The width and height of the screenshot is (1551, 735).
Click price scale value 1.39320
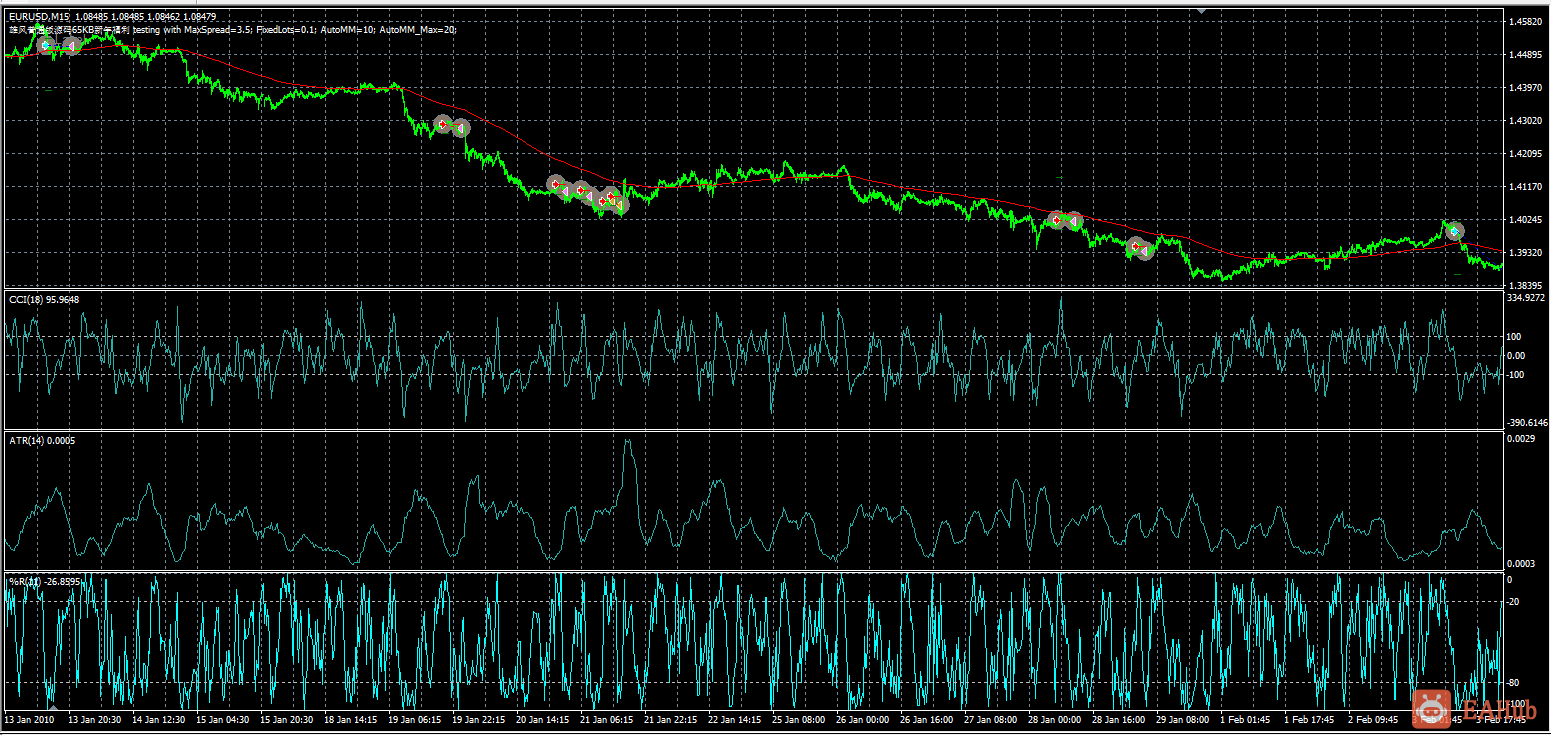(x=1527, y=252)
